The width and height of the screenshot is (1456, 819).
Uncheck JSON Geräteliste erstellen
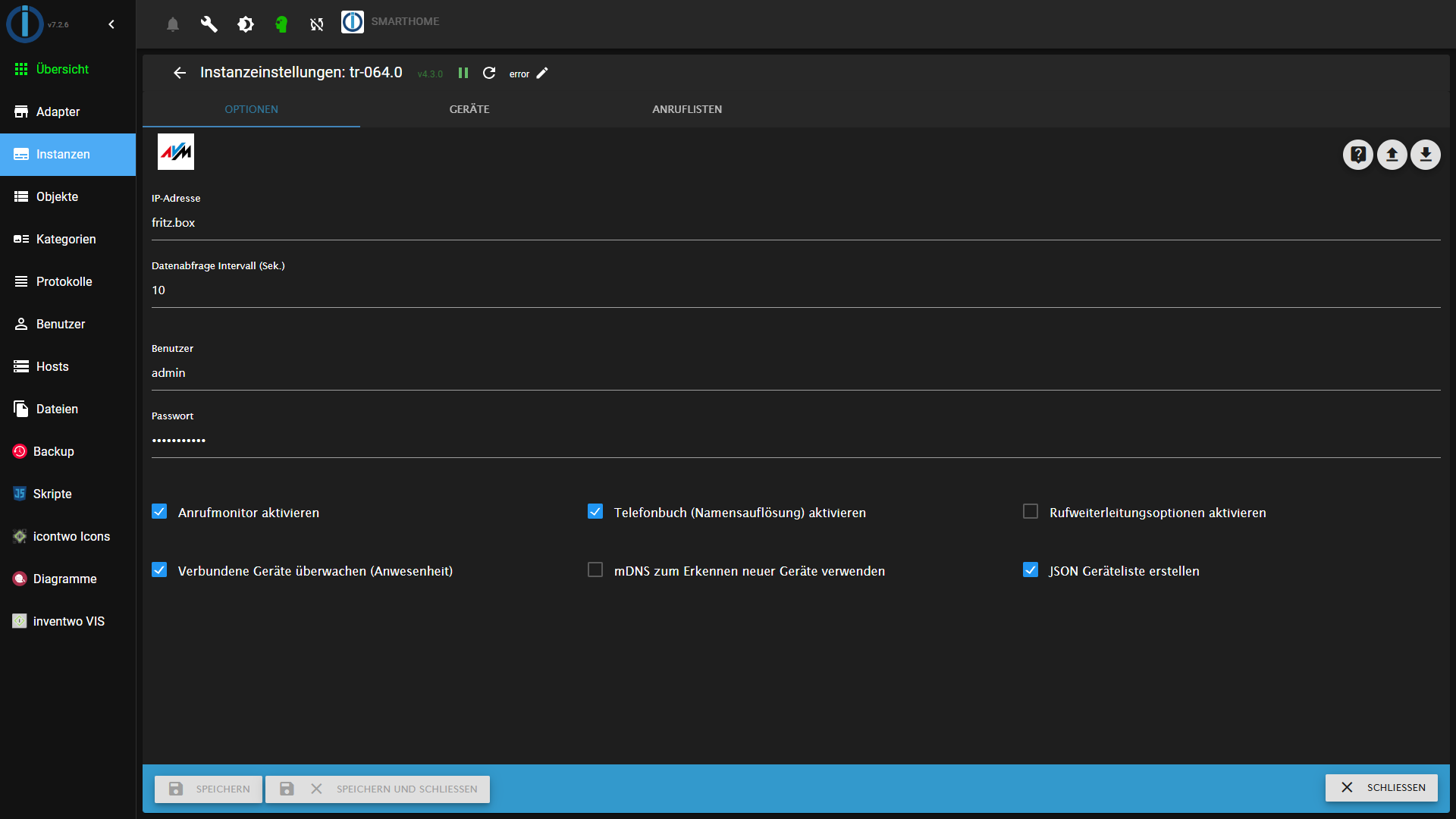(1031, 570)
